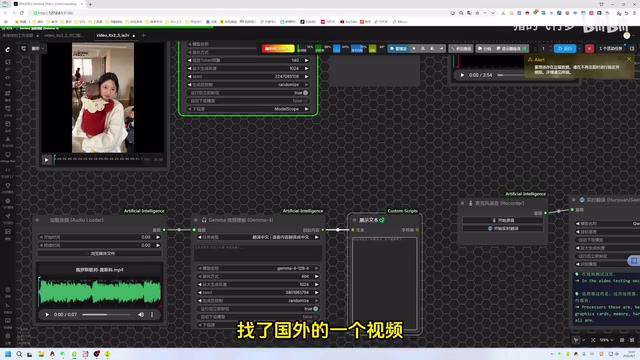Click the batch count field showing 1
The height and width of the screenshot is (360, 640).
tap(543, 49)
